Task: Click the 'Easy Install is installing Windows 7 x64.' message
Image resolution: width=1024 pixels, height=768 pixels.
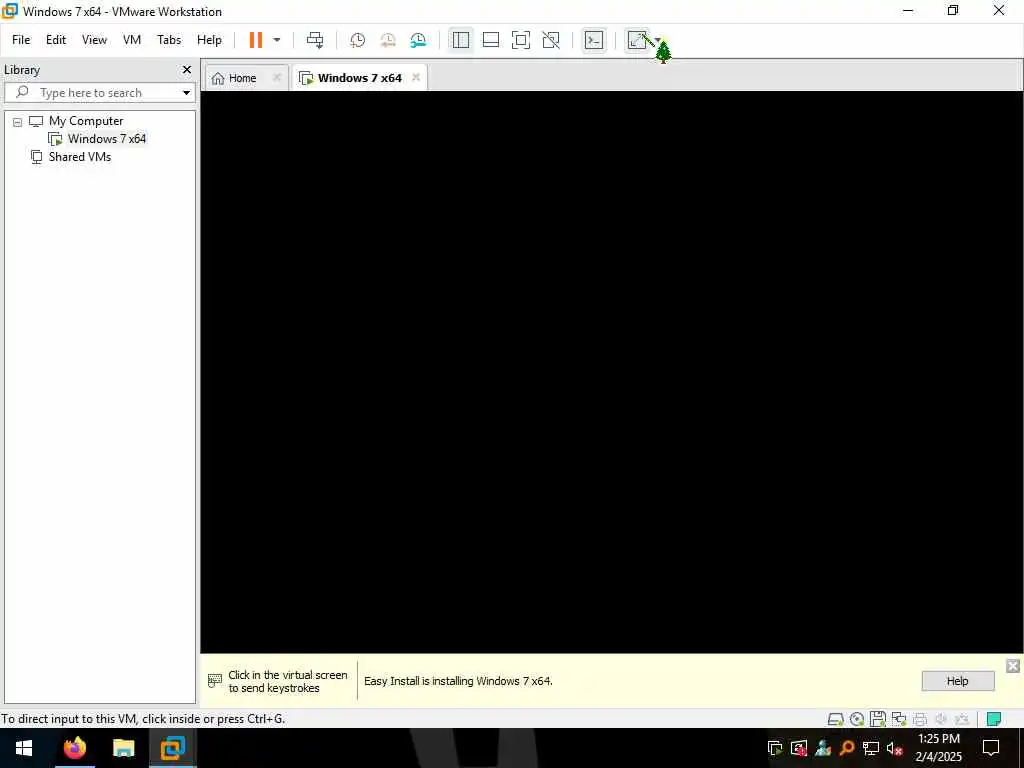Action: coord(458,680)
